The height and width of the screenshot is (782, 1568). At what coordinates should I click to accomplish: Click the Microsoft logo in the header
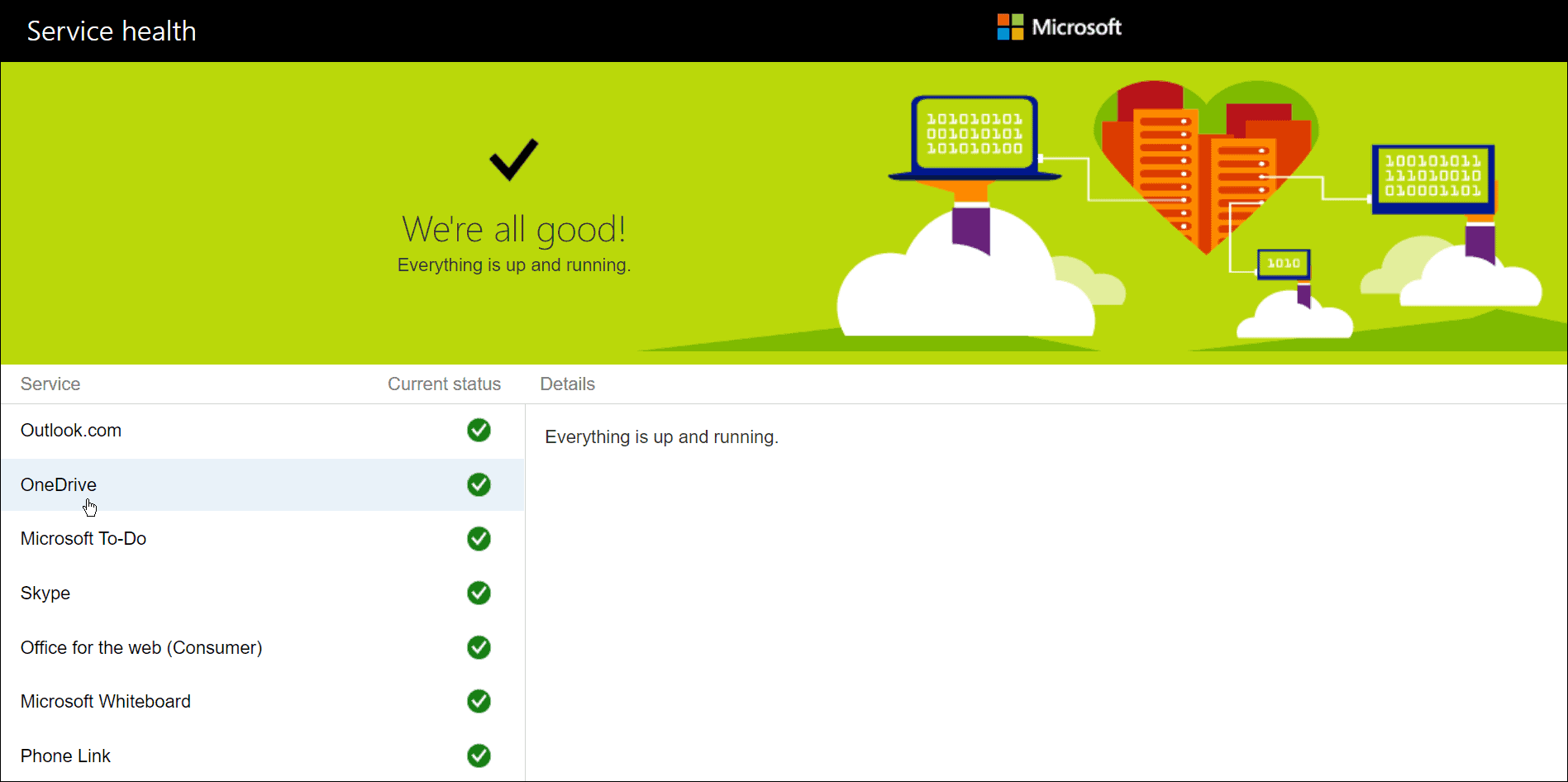point(1059,27)
